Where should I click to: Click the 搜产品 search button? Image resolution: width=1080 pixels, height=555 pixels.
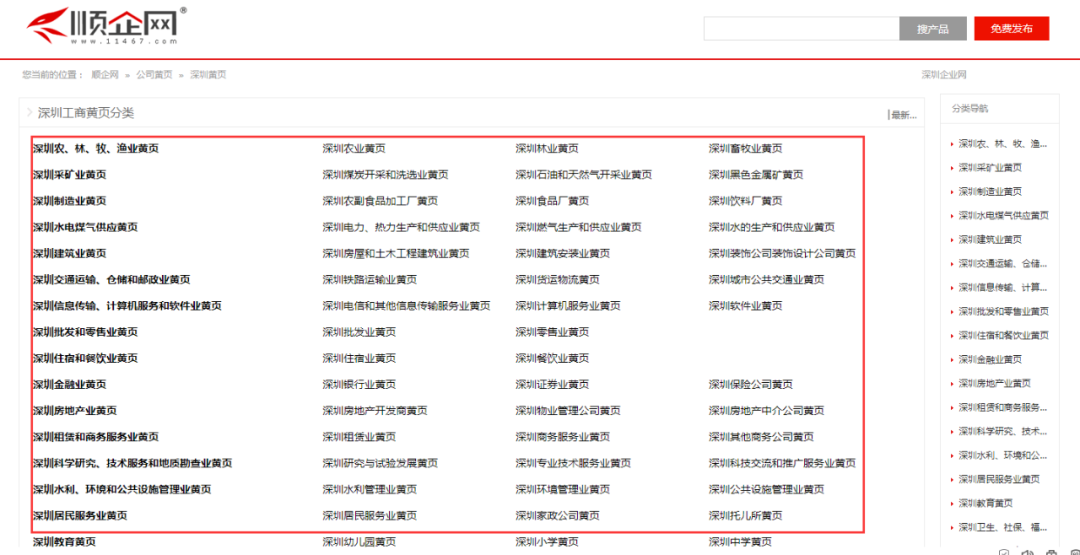pyautogui.click(x=933, y=29)
